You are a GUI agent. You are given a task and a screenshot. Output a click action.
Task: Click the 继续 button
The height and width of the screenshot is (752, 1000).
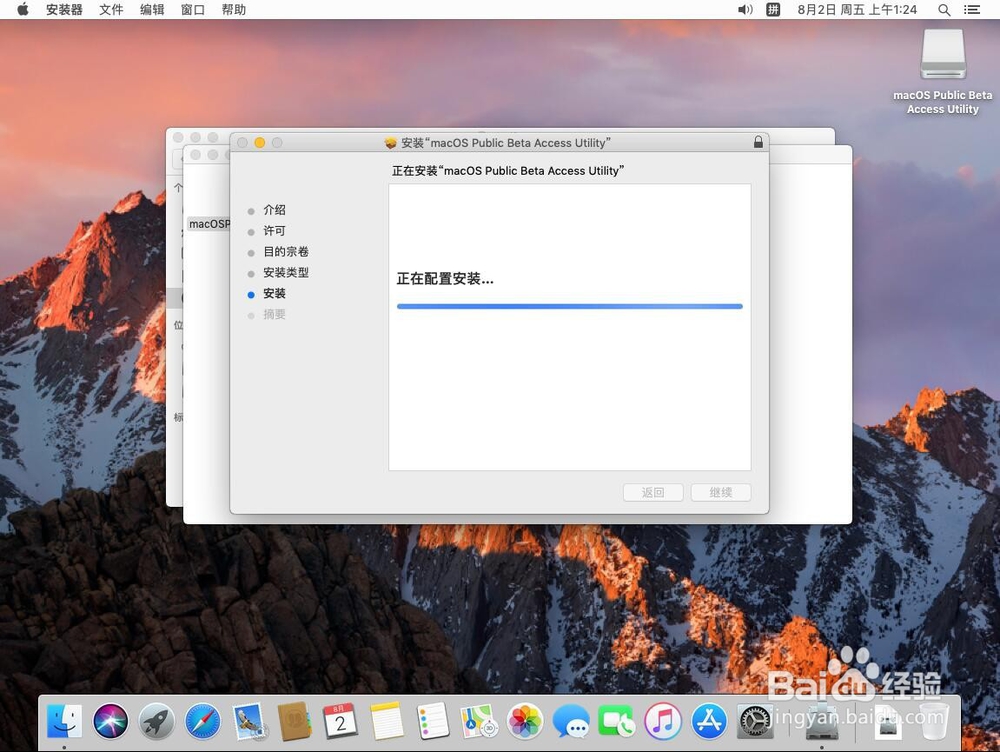(721, 492)
